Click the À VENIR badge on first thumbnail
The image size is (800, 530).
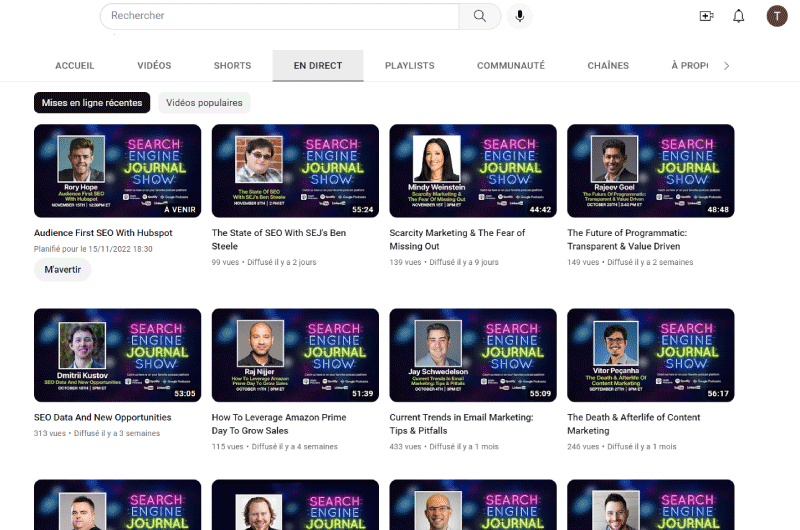pos(180,210)
